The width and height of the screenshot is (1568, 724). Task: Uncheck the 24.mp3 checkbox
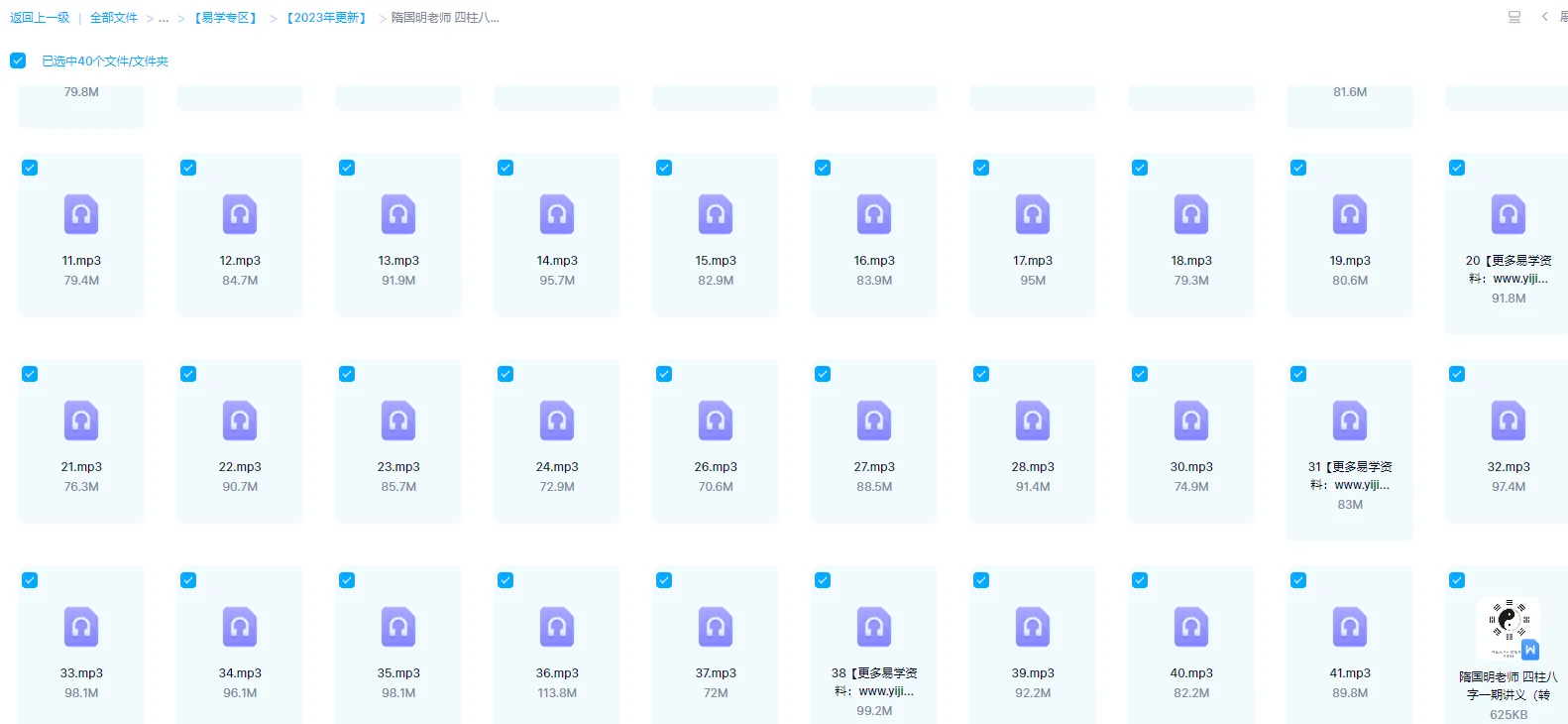pos(505,374)
